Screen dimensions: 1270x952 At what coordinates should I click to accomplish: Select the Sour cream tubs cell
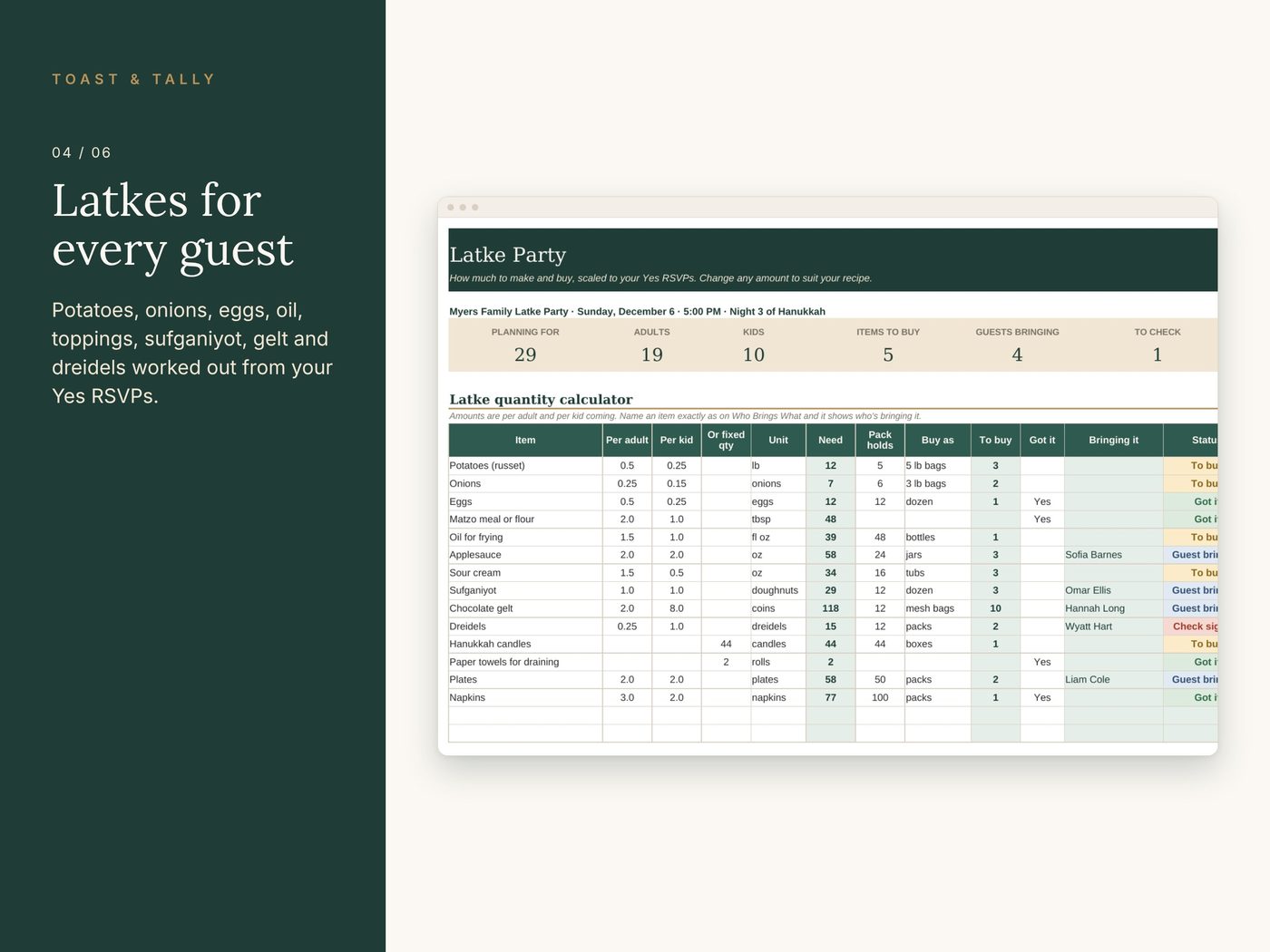pyautogui.click(x=937, y=573)
